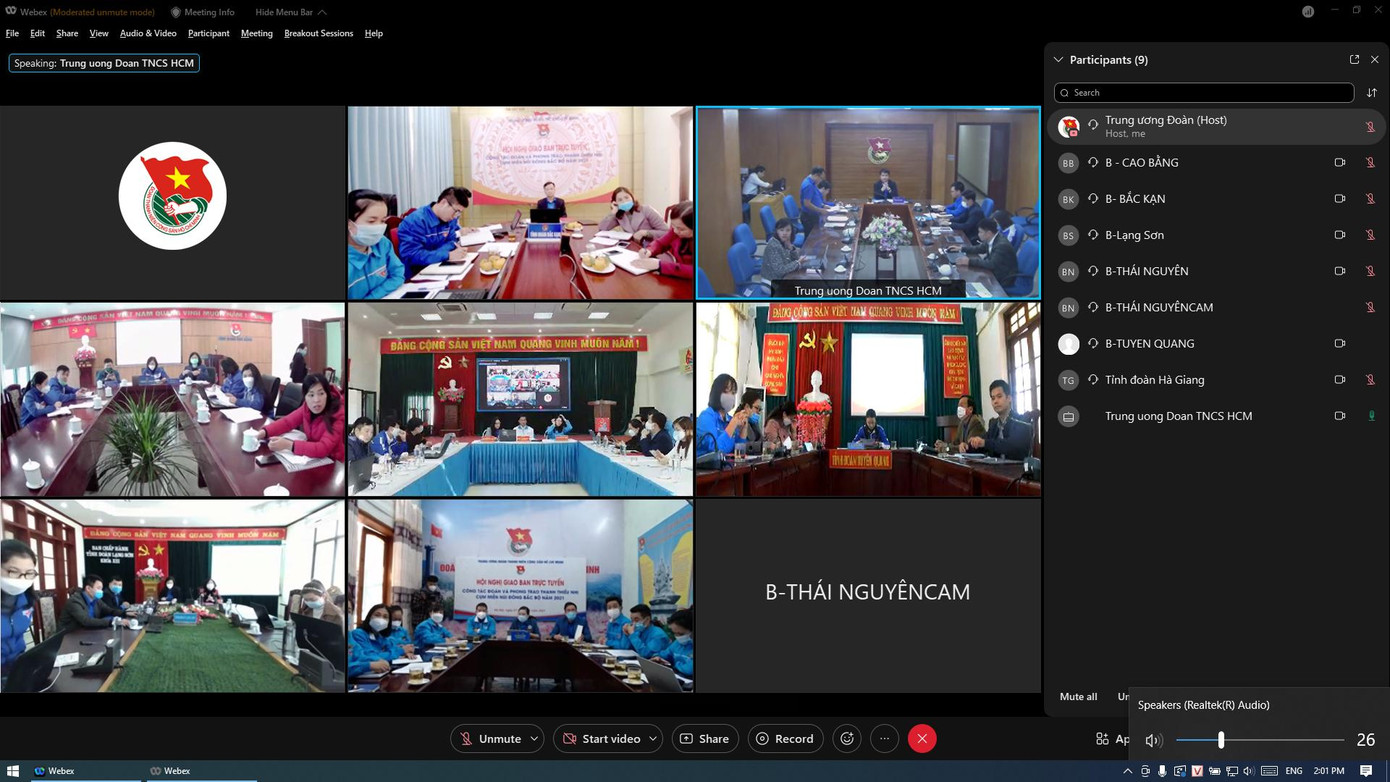Pop out the Participants panel

point(1354,59)
